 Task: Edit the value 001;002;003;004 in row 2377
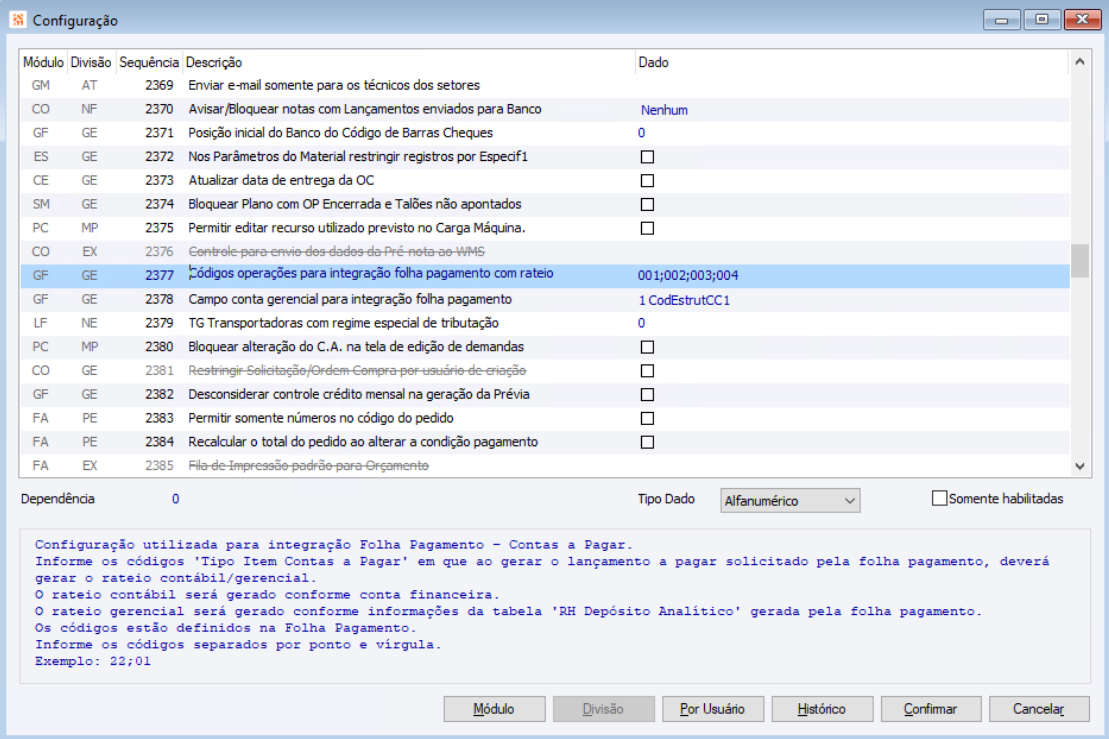tap(688, 276)
